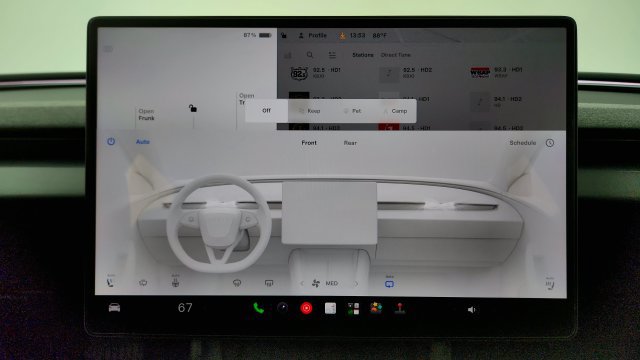This screenshot has height=360, width=640.
Task: Toggle the blue Auto climate setting
Action: point(142,142)
